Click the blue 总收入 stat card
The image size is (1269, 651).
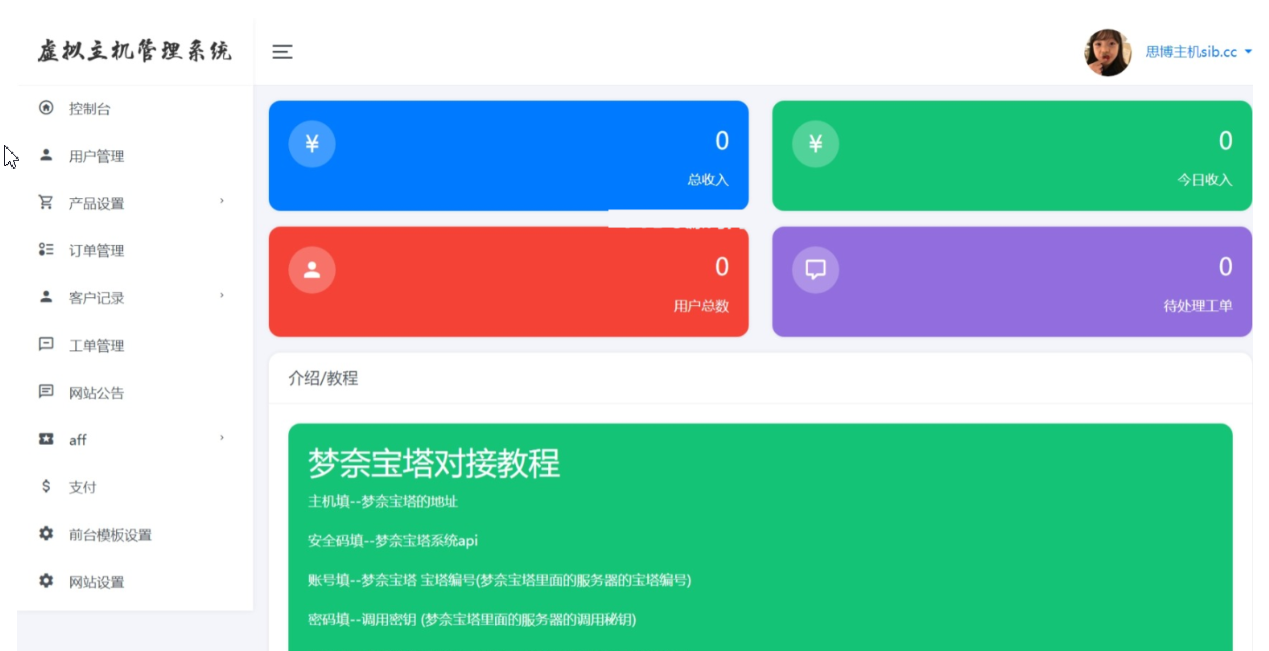pyautogui.click(x=508, y=155)
